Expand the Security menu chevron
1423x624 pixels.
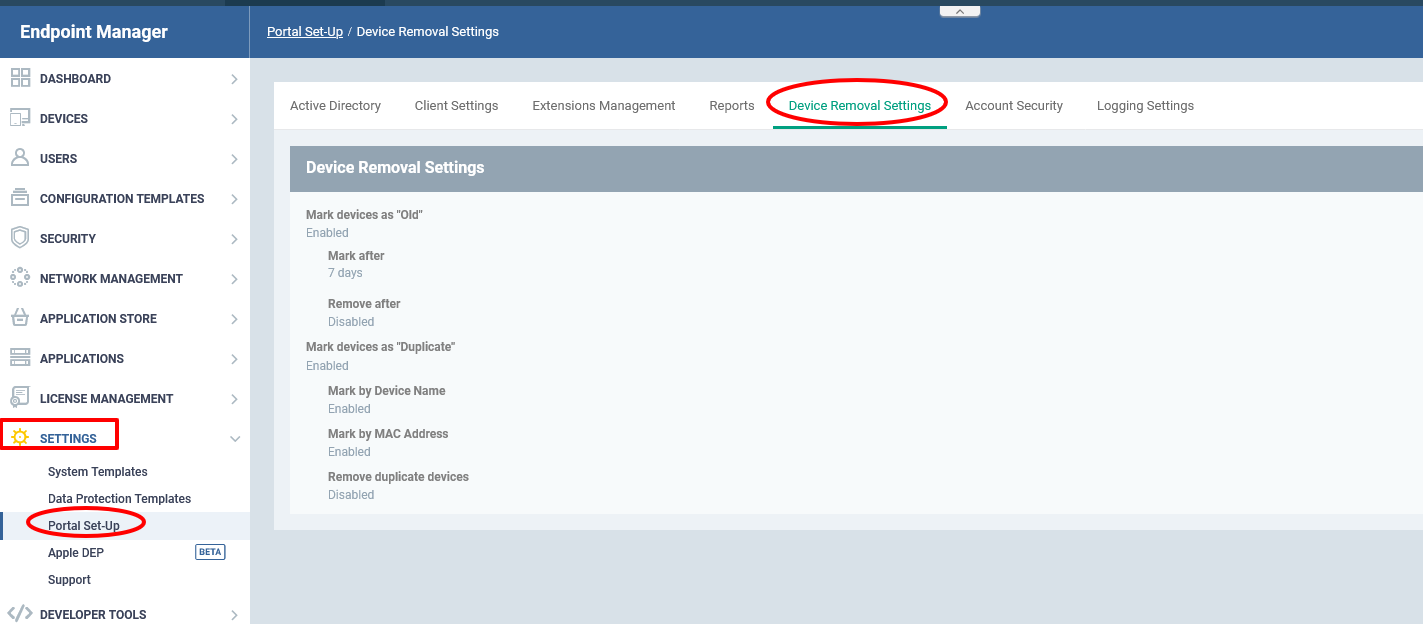coord(234,239)
